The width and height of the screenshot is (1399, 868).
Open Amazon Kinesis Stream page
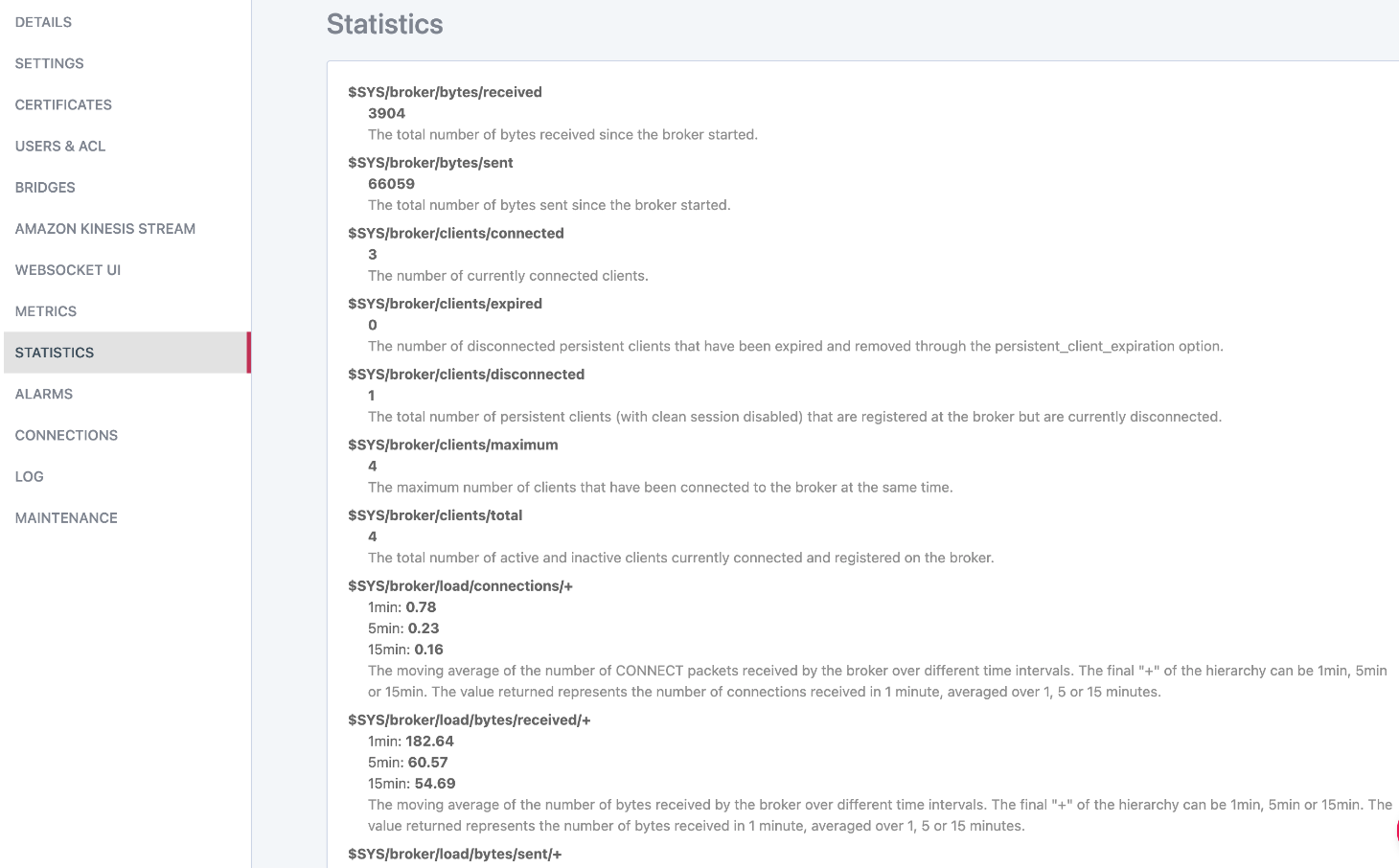pyautogui.click(x=105, y=228)
